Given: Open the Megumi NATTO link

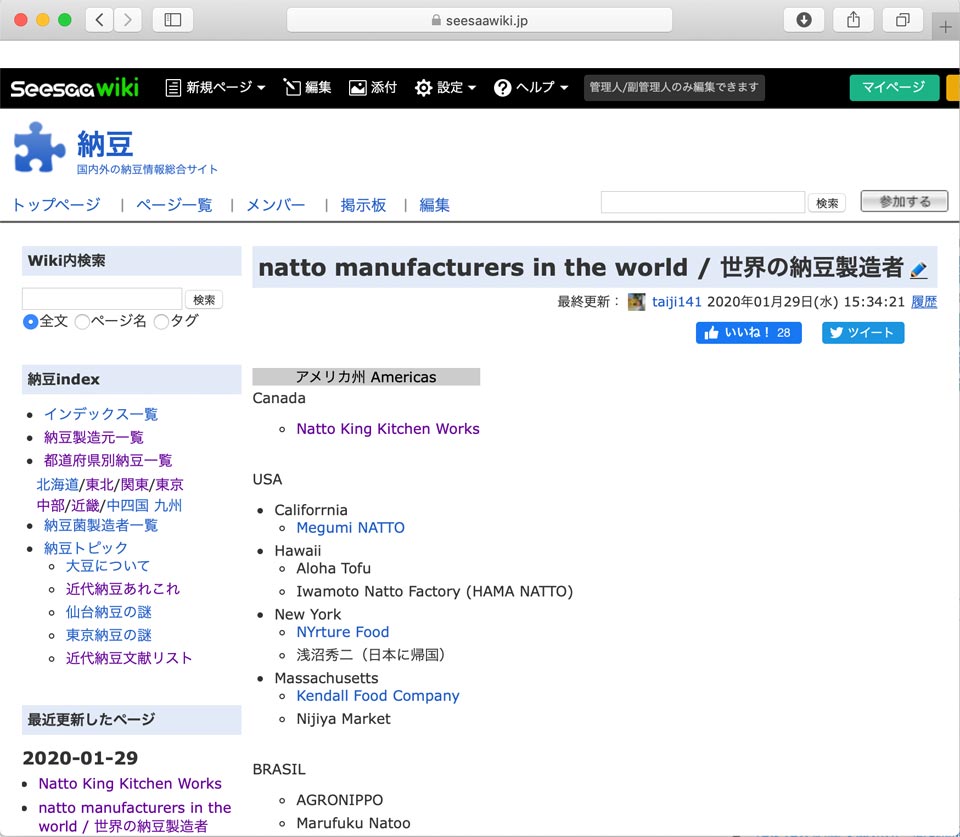Looking at the screenshot, I should [350, 528].
